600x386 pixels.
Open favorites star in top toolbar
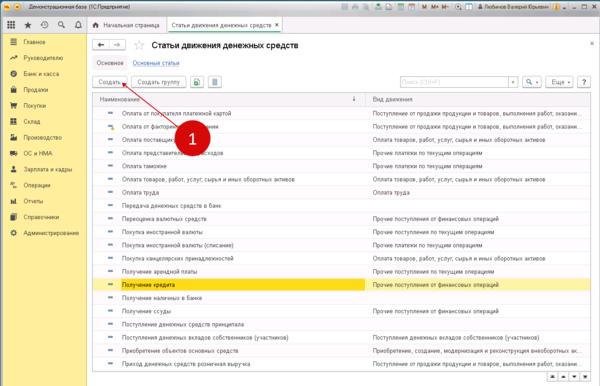click(x=28, y=25)
